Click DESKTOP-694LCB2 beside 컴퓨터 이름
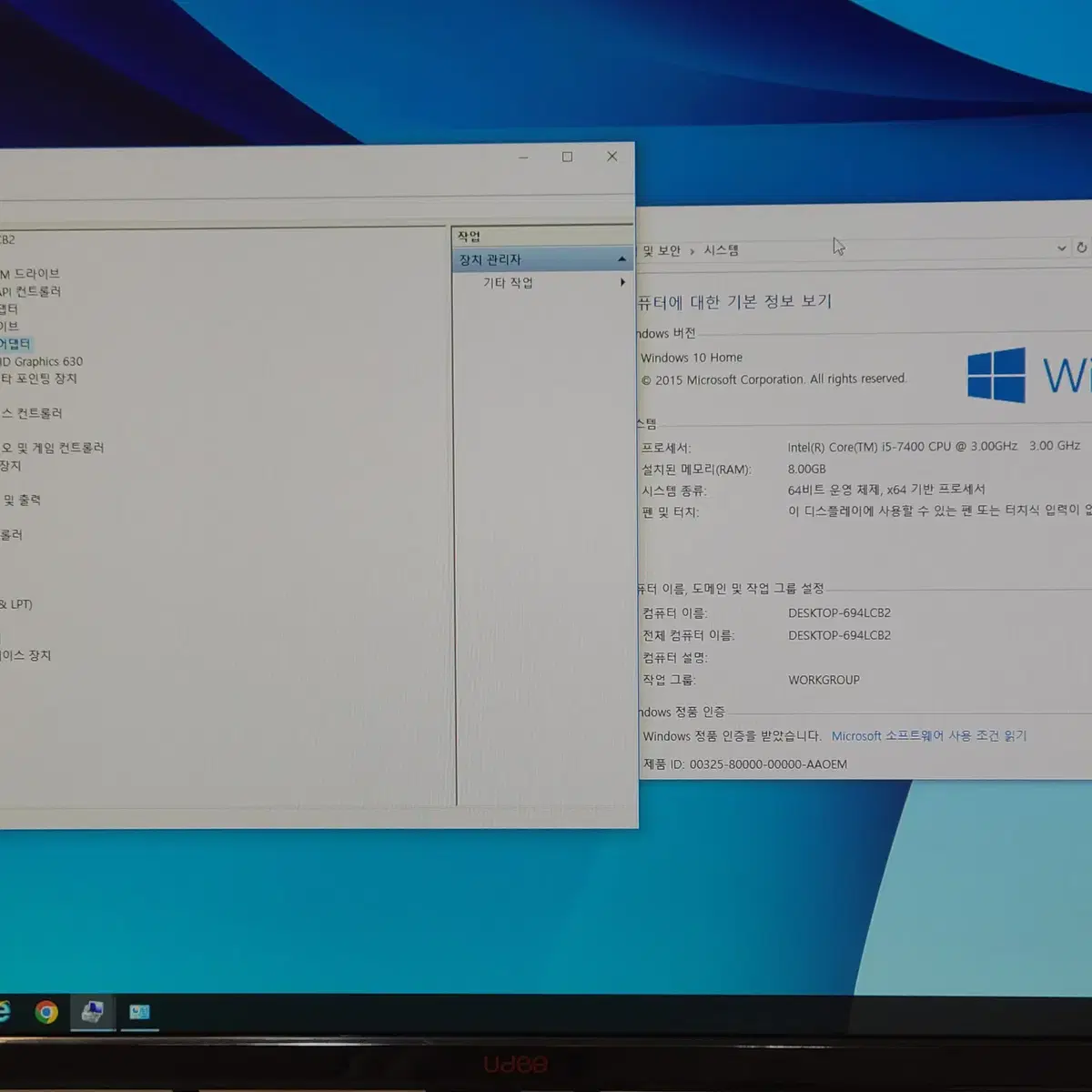This screenshot has width=1092, height=1092. pyautogui.click(x=839, y=613)
